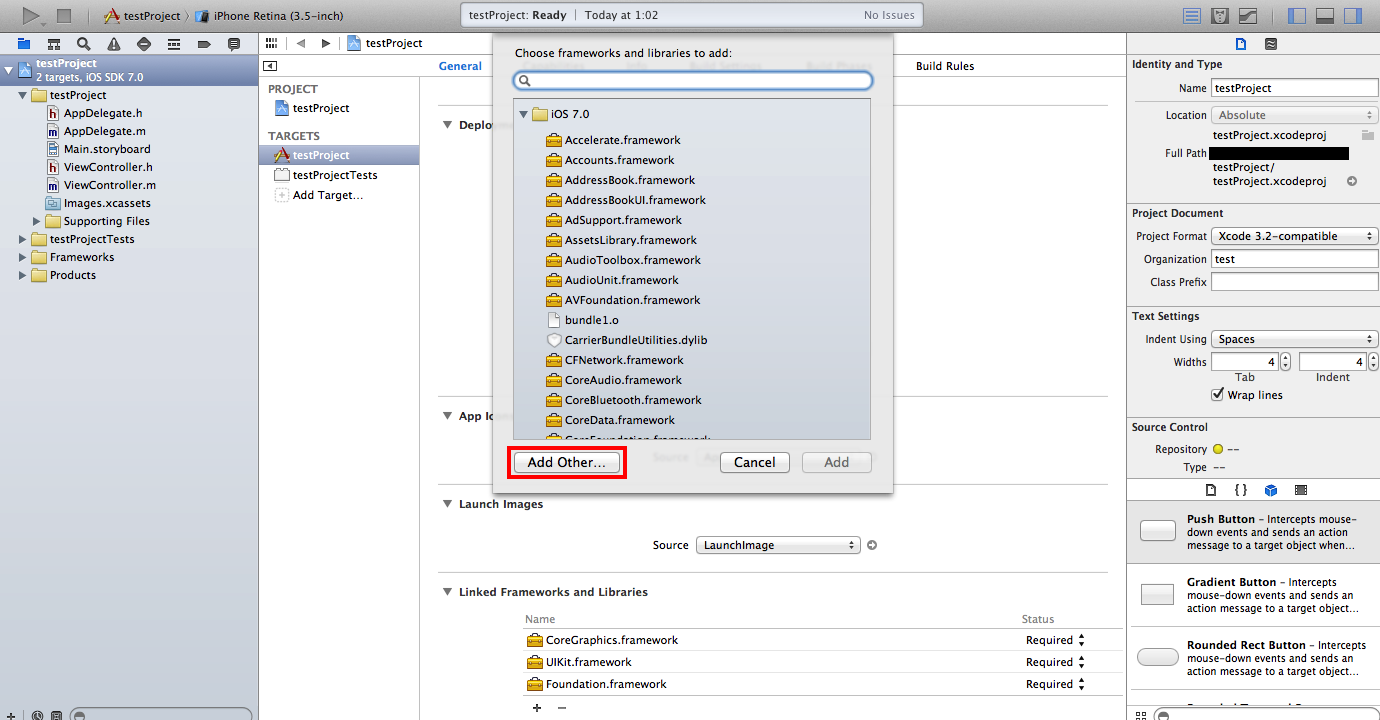Toggle library icon view at bottom
The image size is (1380, 720).
click(1141, 715)
